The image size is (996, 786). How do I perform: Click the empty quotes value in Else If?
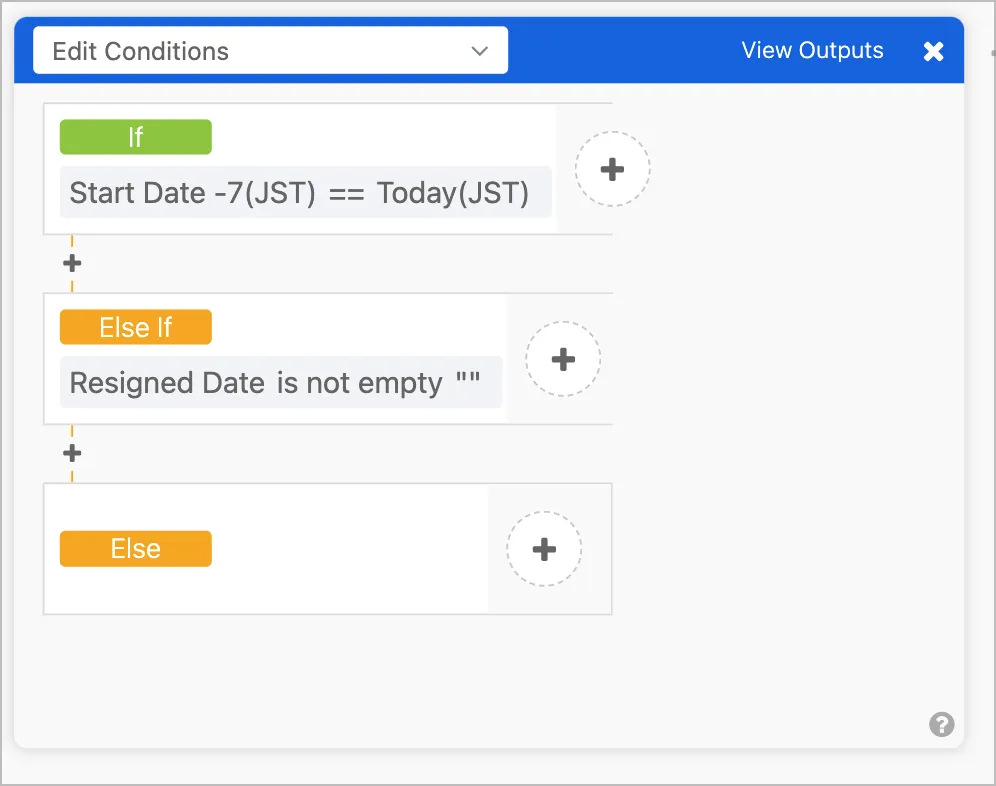click(468, 383)
